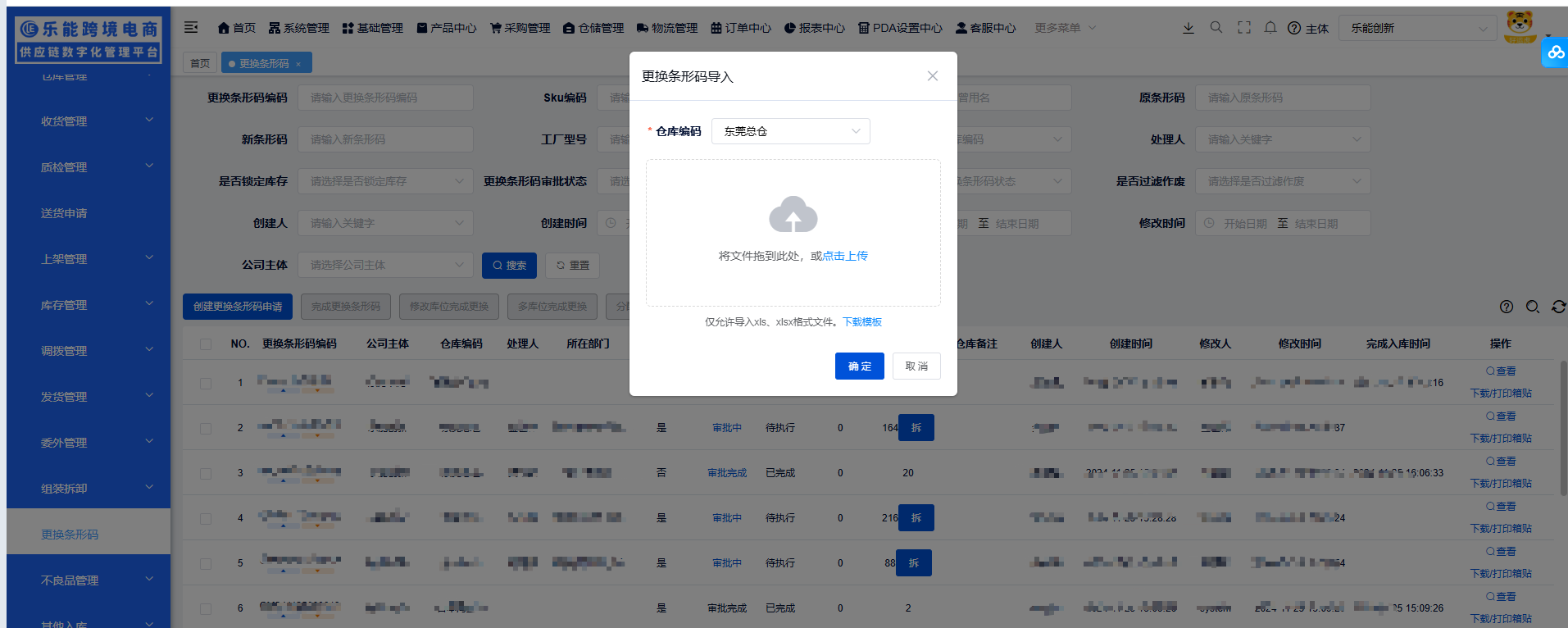Select 送货申请 in the sidebar

[x=89, y=213]
